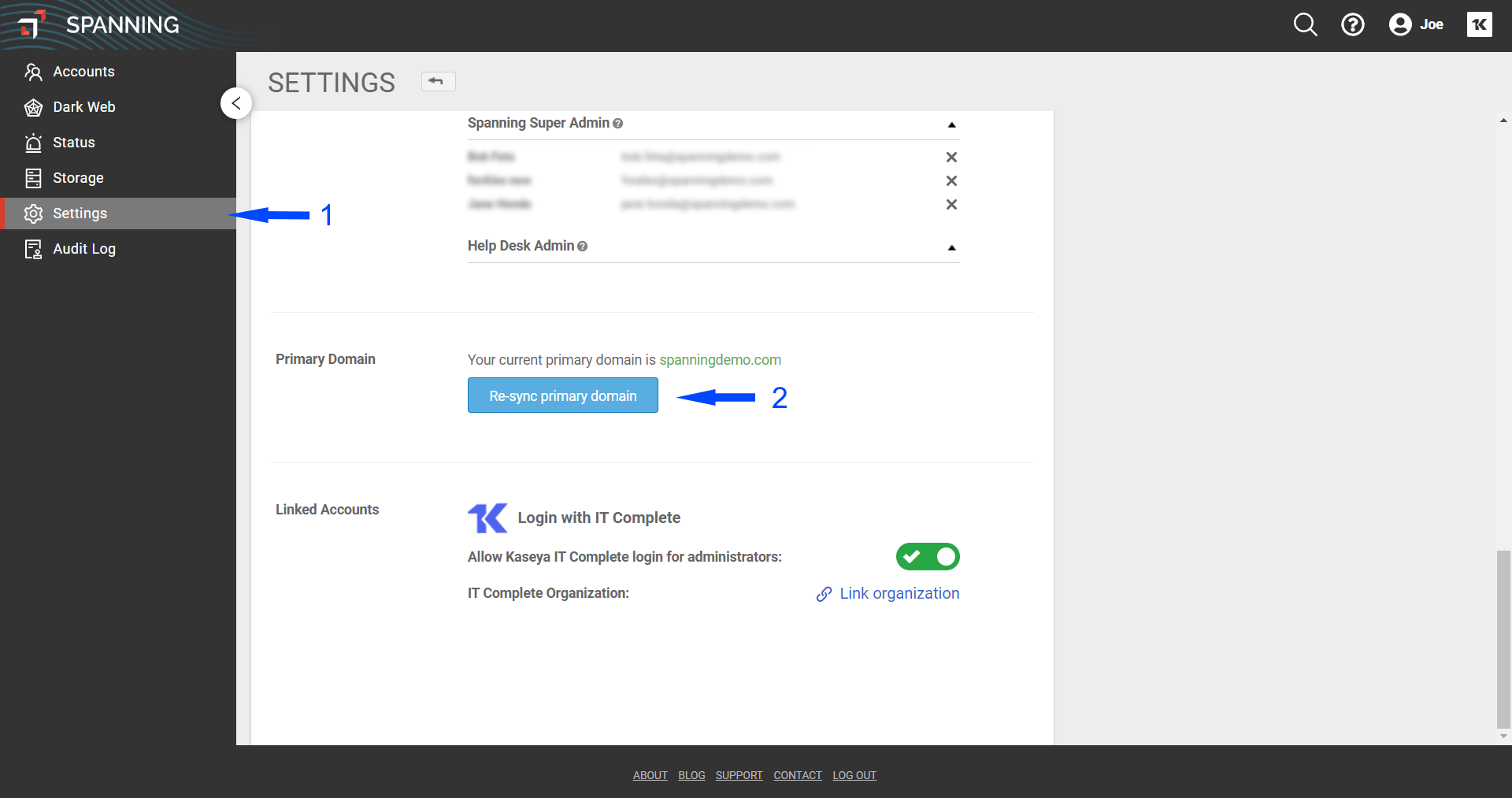Click the Linked Accounts label
The height and width of the screenshot is (798, 1512).
tap(327, 510)
